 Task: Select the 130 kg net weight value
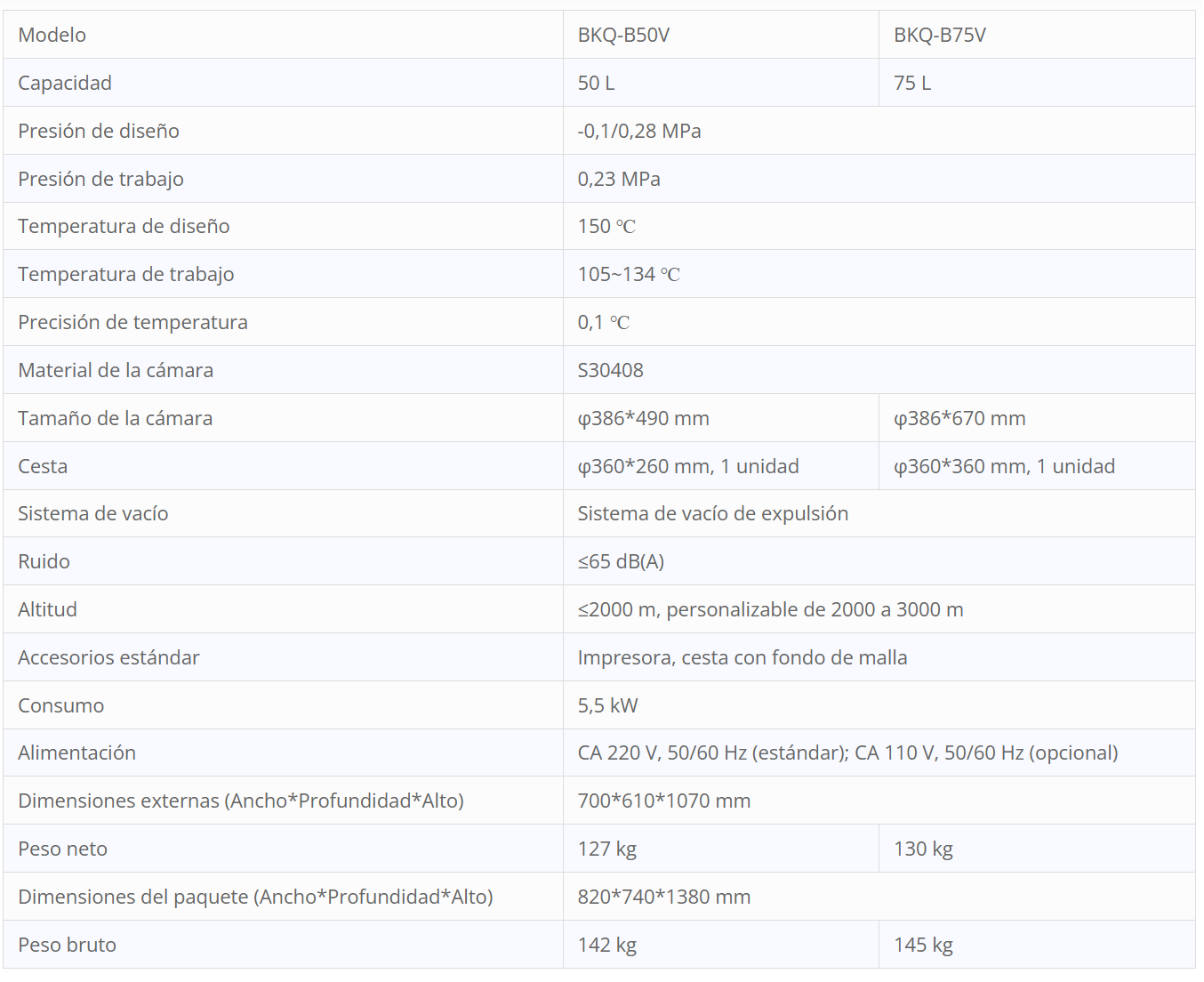point(923,849)
